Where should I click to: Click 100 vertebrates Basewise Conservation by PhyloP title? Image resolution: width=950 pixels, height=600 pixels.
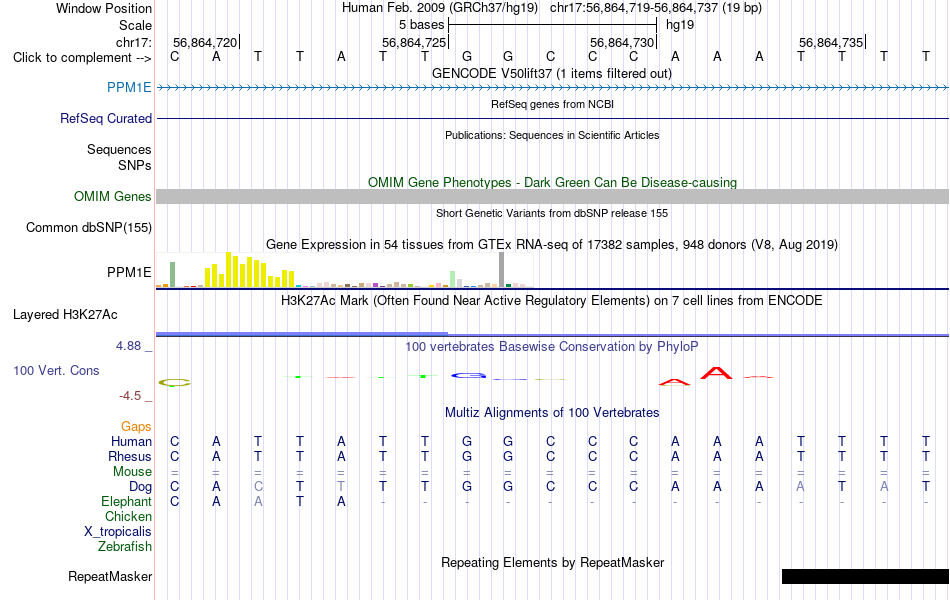(552, 347)
